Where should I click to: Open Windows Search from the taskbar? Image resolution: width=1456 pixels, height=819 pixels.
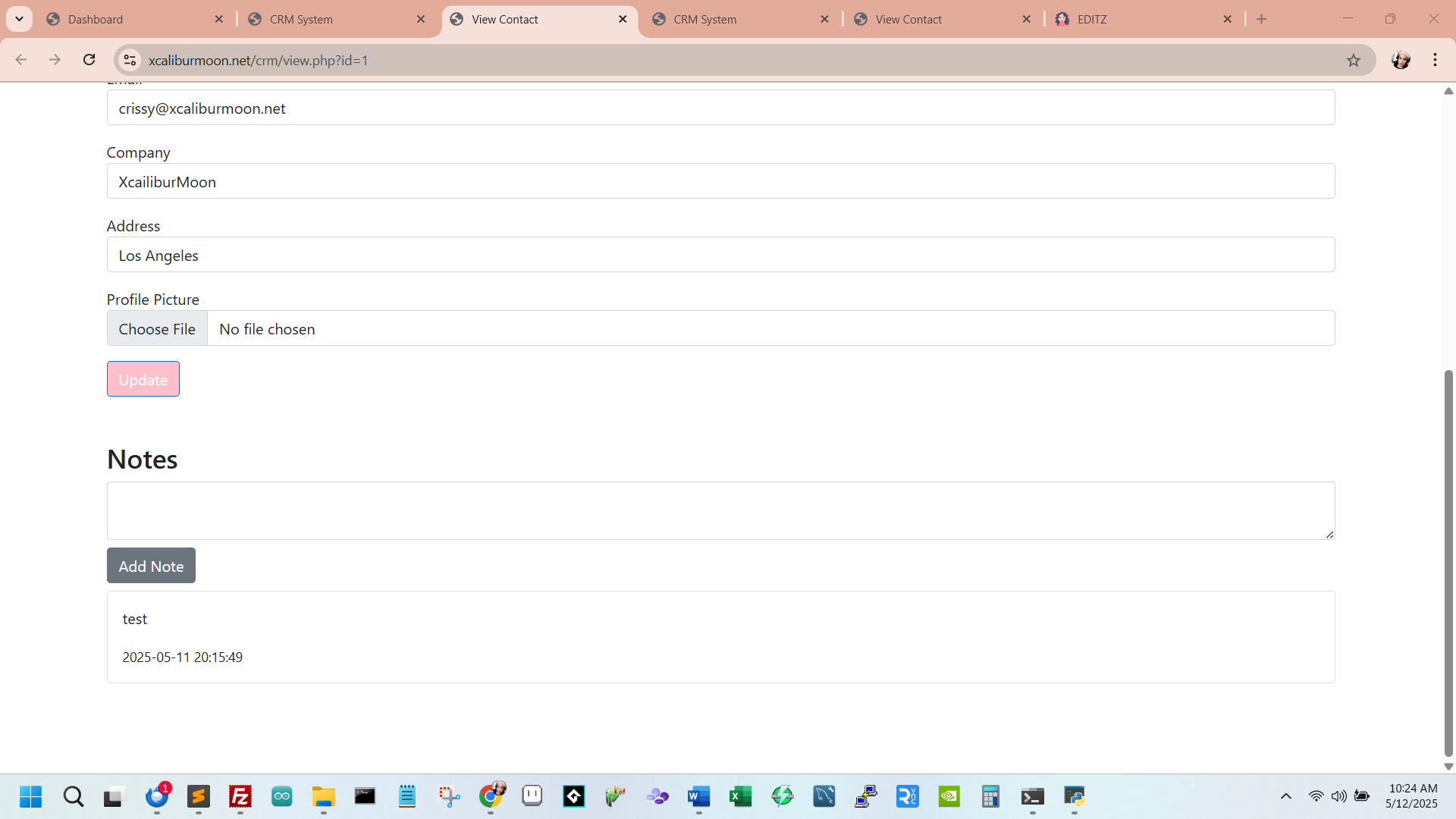coord(74,796)
